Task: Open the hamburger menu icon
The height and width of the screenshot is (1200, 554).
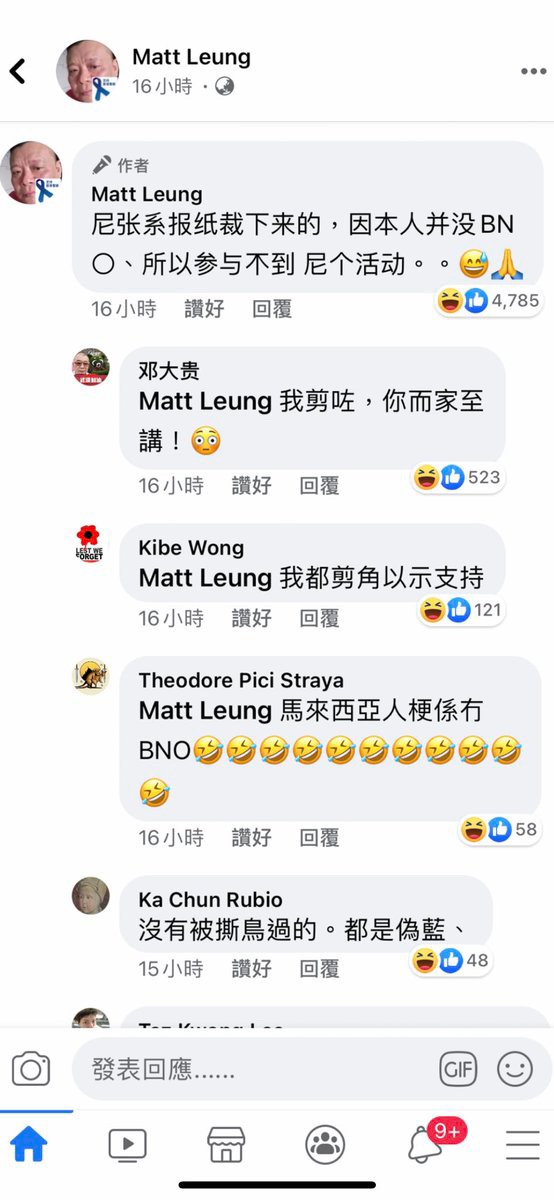Action: 523,1145
